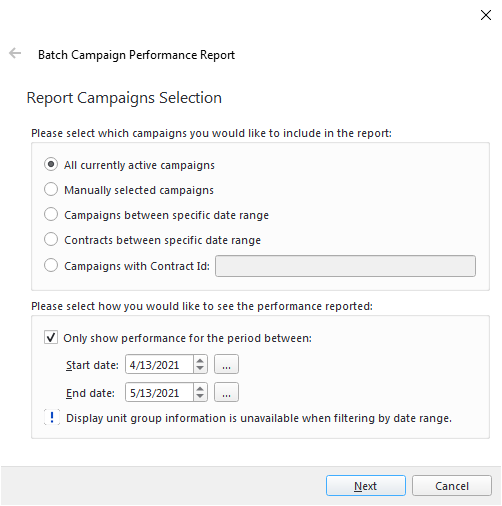Increase End date with up spinner arrow

pyautogui.click(x=200, y=389)
